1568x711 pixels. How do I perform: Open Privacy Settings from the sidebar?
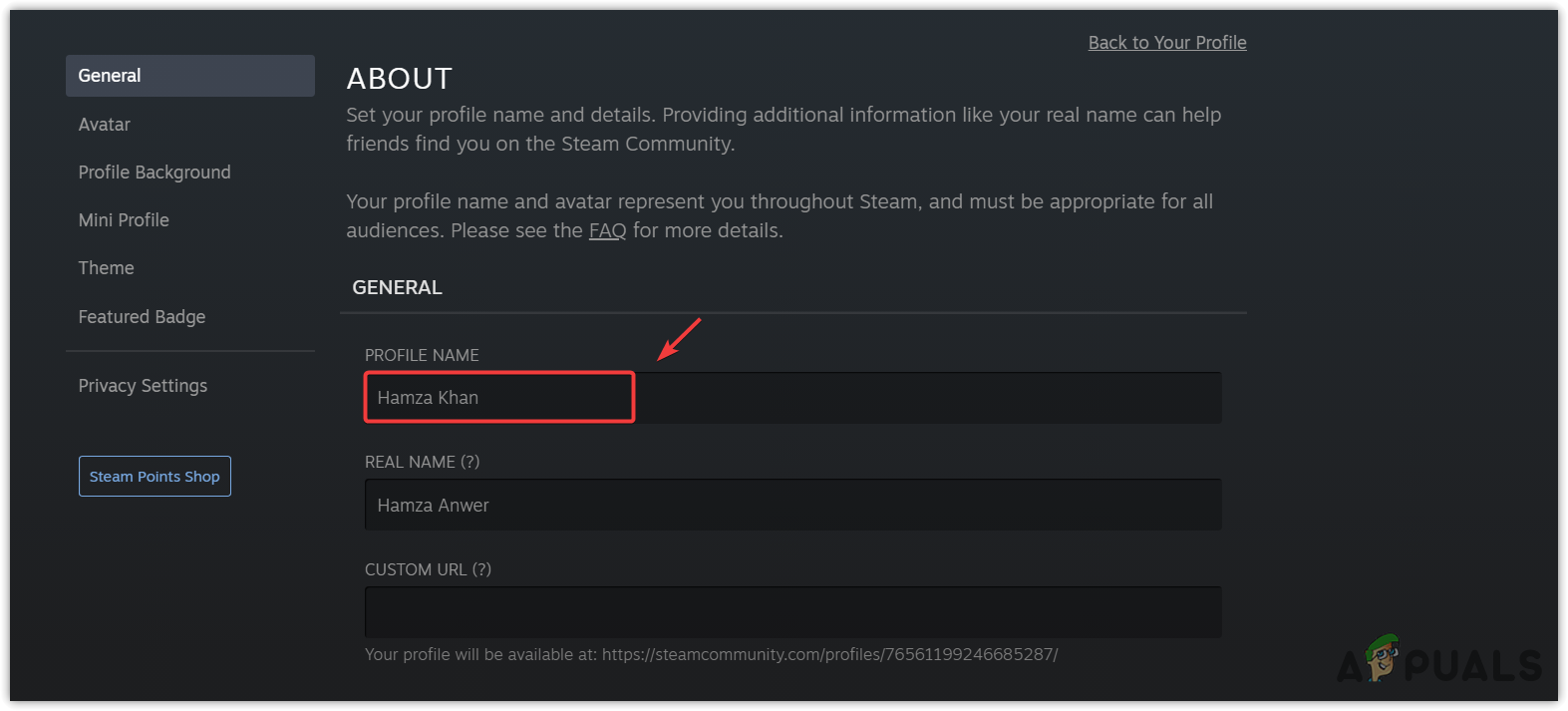[x=143, y=386]
